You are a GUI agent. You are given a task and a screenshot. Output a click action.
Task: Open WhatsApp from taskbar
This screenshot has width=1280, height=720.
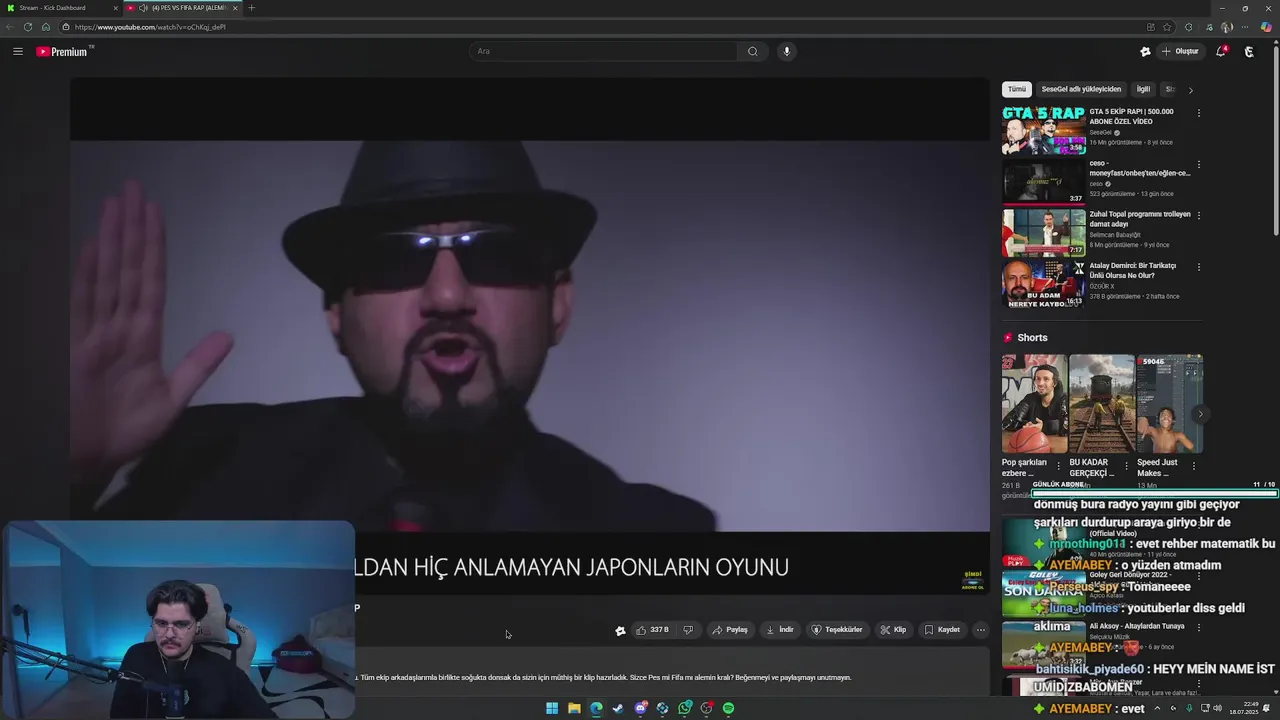pos(685,708)
